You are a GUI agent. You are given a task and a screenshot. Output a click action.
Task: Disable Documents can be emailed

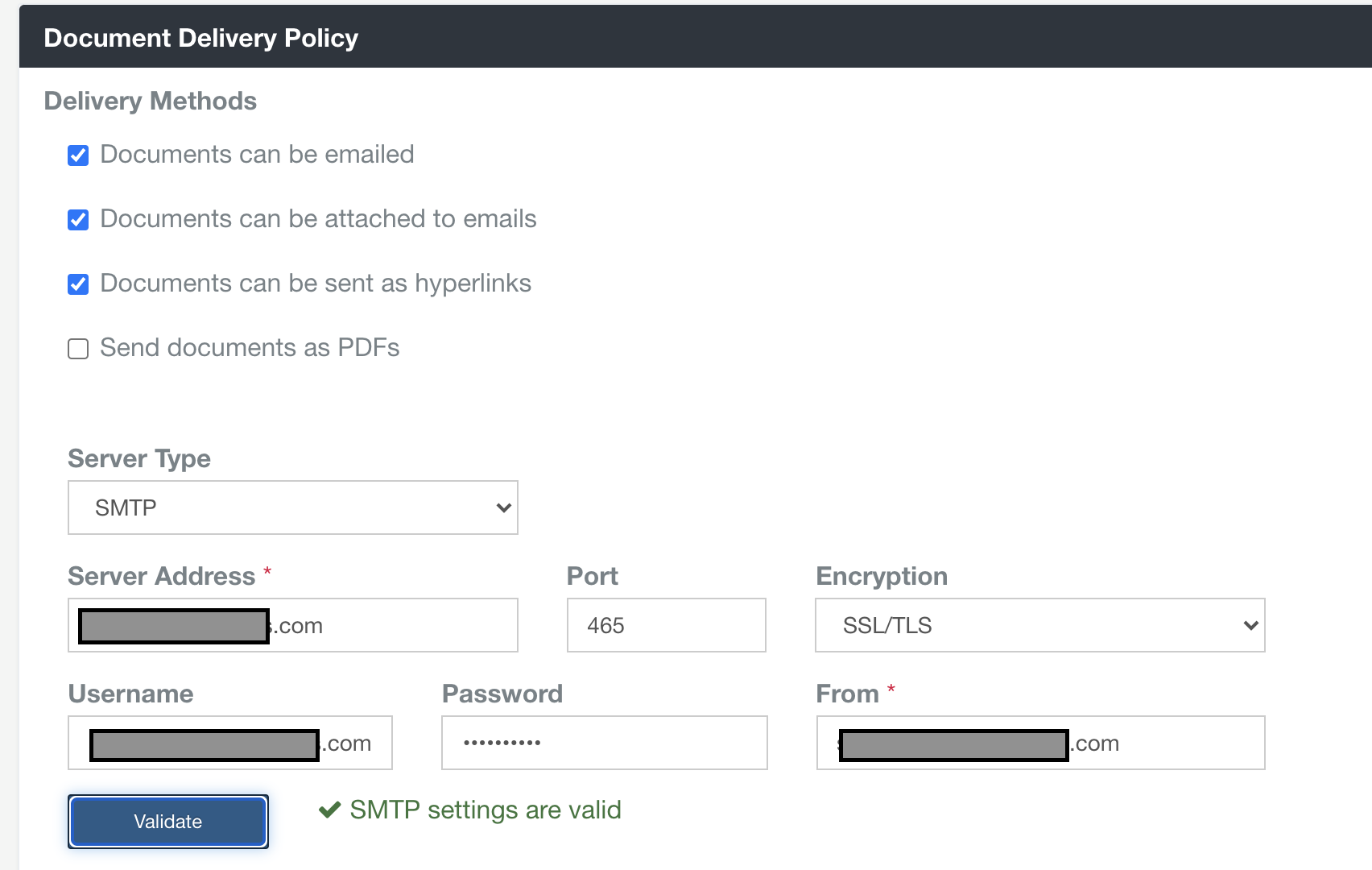[77, 155]
